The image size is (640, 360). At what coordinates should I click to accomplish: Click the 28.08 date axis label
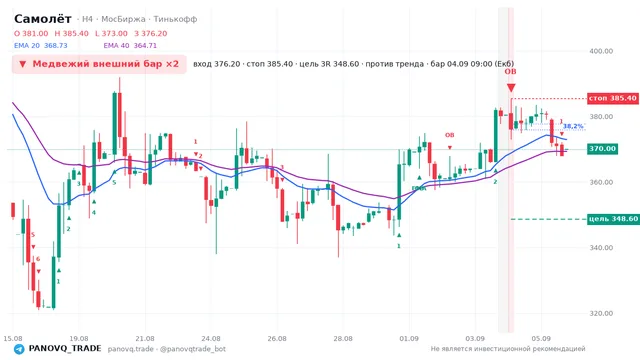point(343,338)
